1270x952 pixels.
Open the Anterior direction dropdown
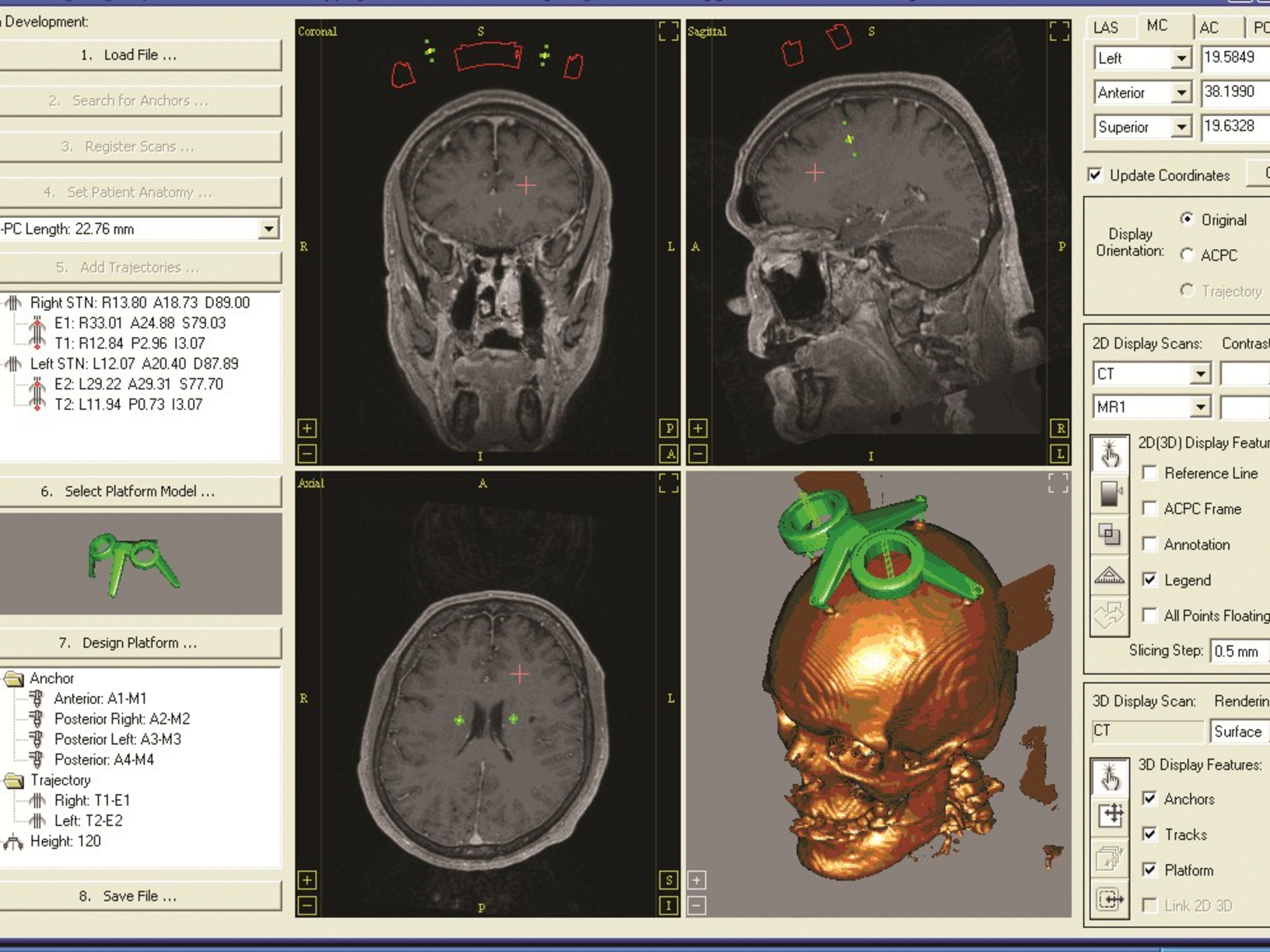tap(1181, 93)
